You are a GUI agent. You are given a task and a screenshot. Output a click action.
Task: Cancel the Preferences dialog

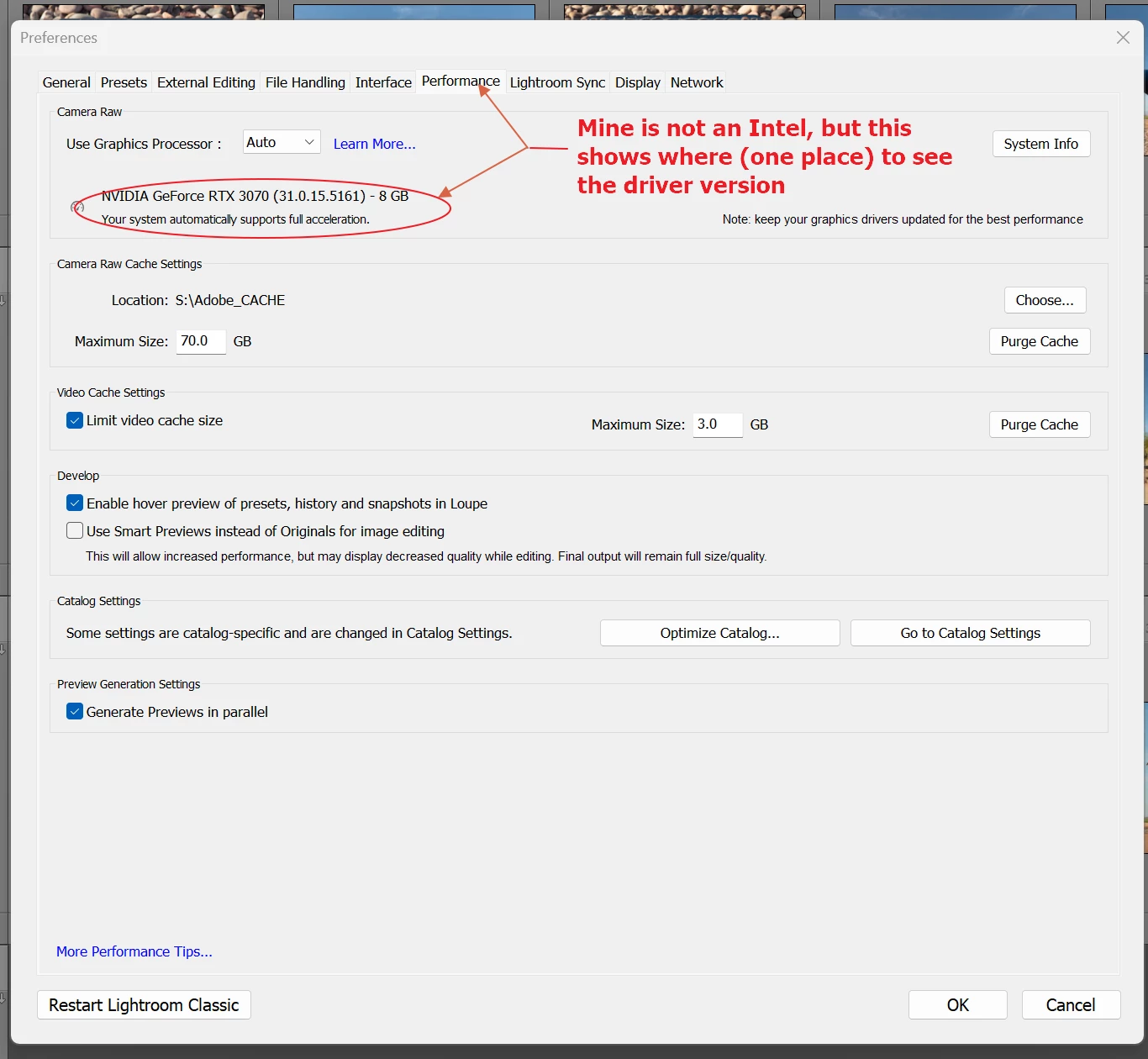[1071, 1005]
